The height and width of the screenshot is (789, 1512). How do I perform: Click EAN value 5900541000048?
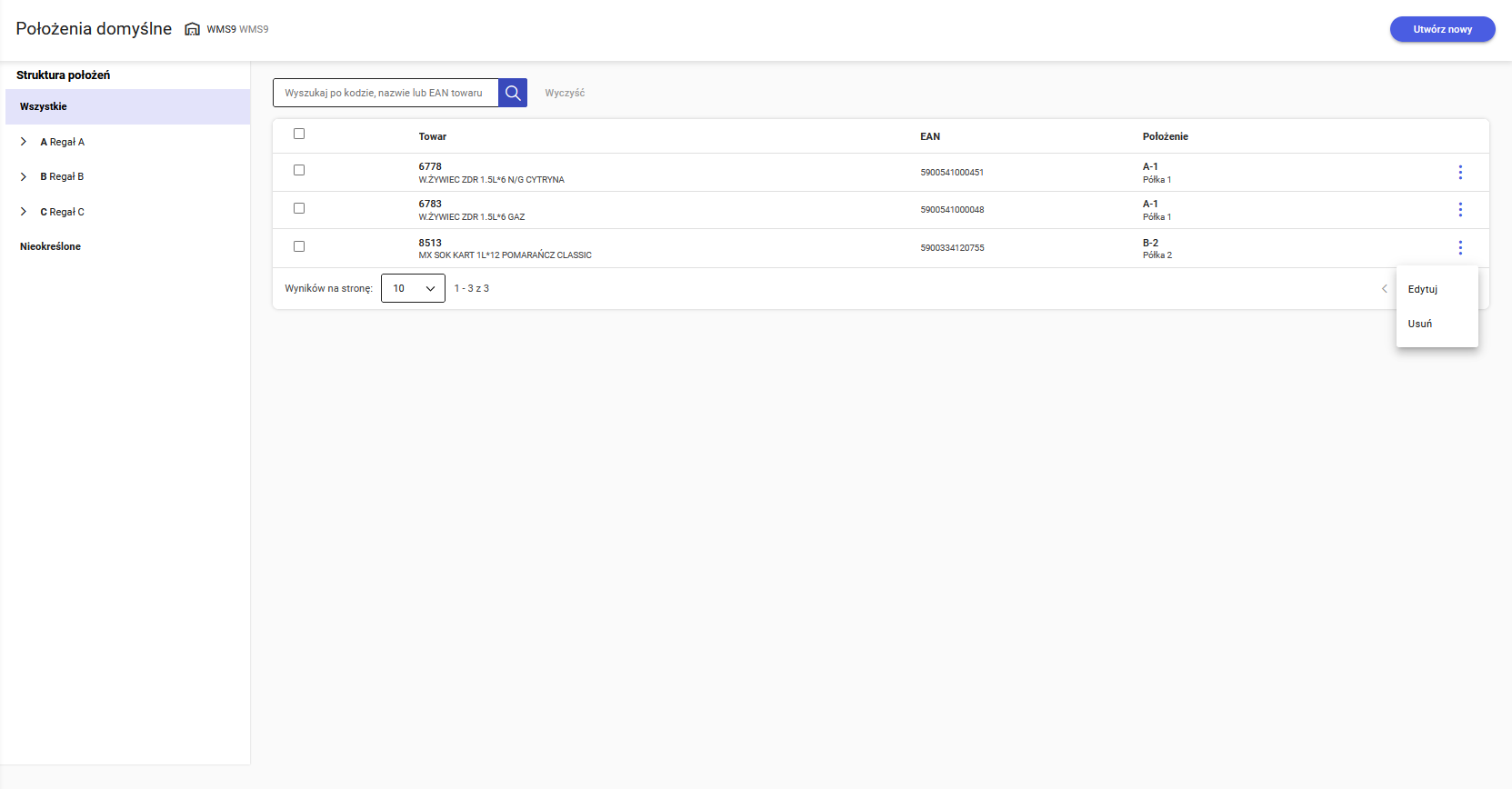pos(952,210)
